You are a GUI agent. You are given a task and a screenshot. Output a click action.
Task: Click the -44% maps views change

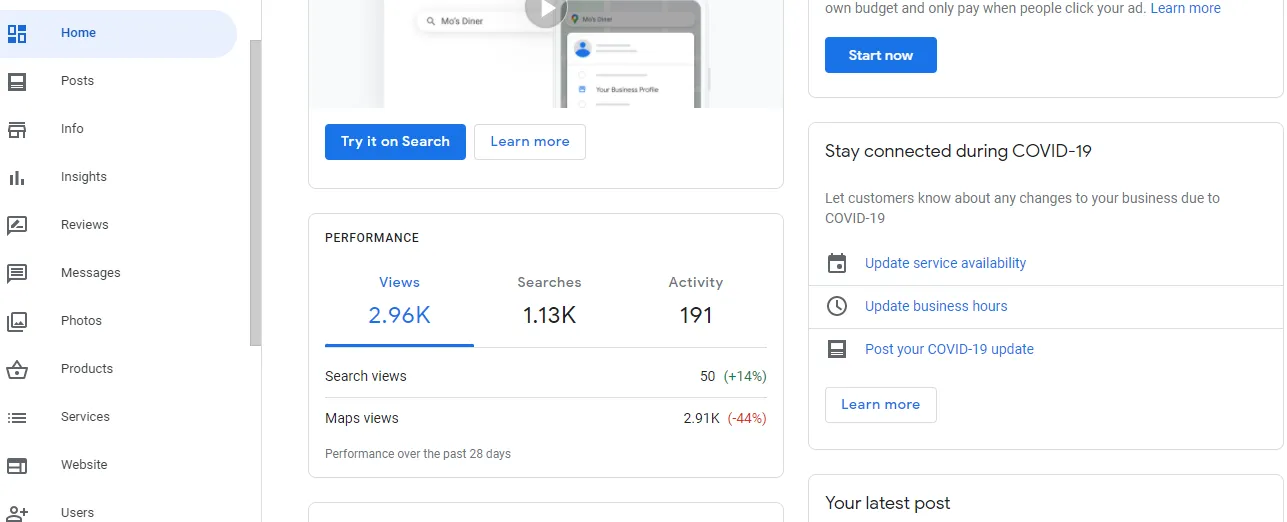point(747,418)
